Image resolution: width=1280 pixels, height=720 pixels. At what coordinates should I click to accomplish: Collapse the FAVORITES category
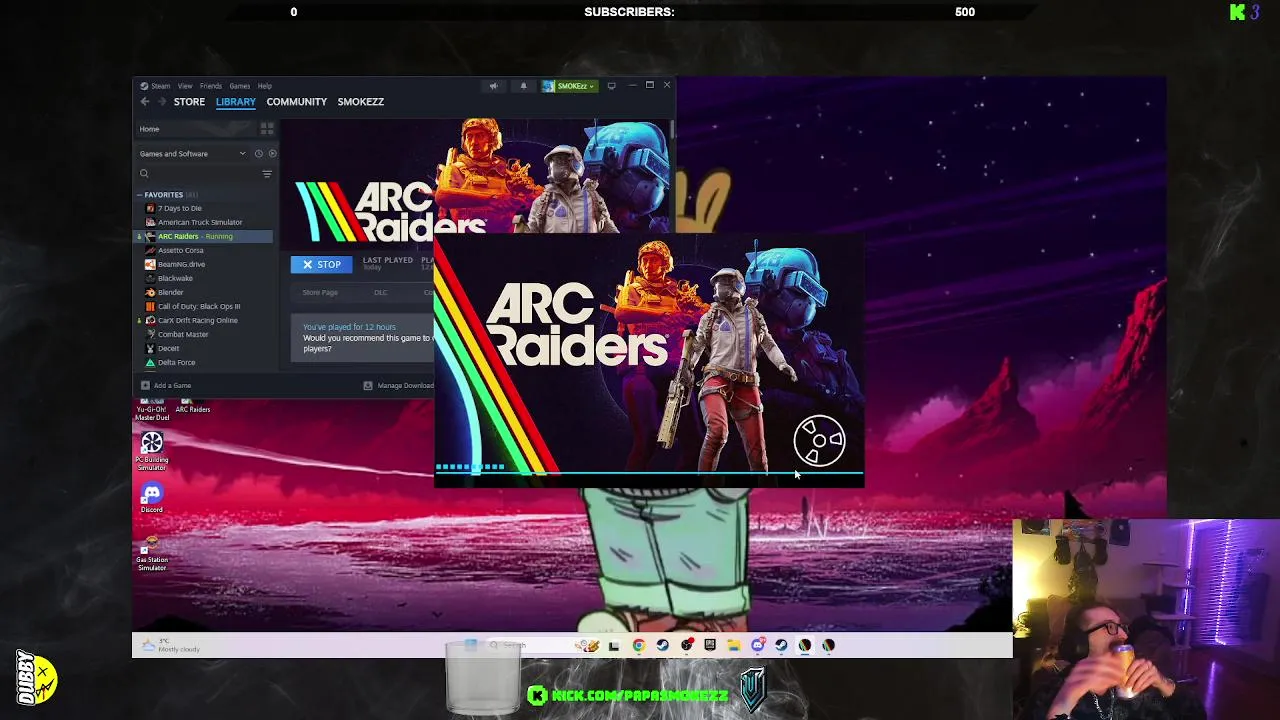tap(139, 195)
